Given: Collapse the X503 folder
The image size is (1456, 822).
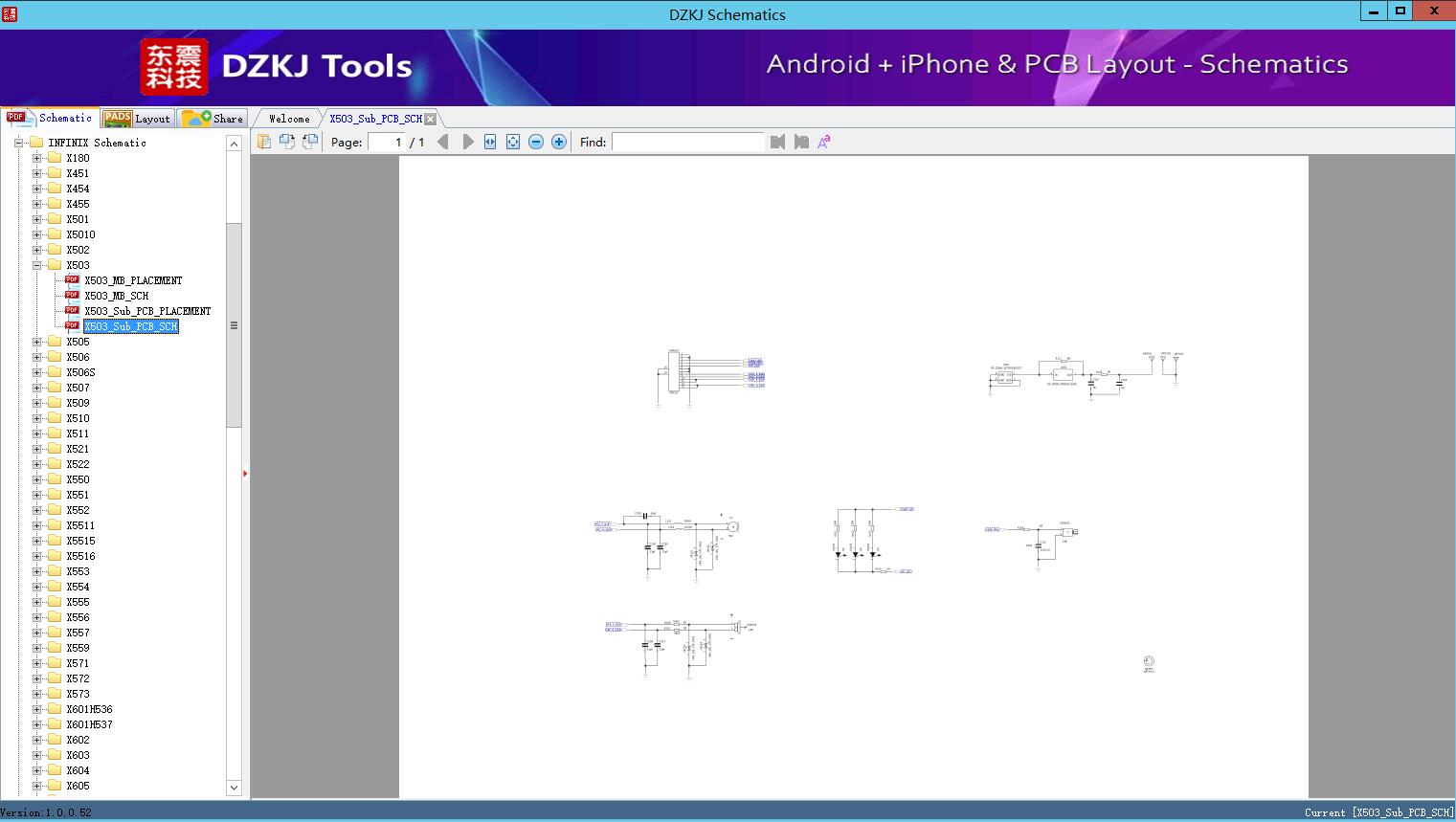Looking at the screenshot, I should 37,265.
